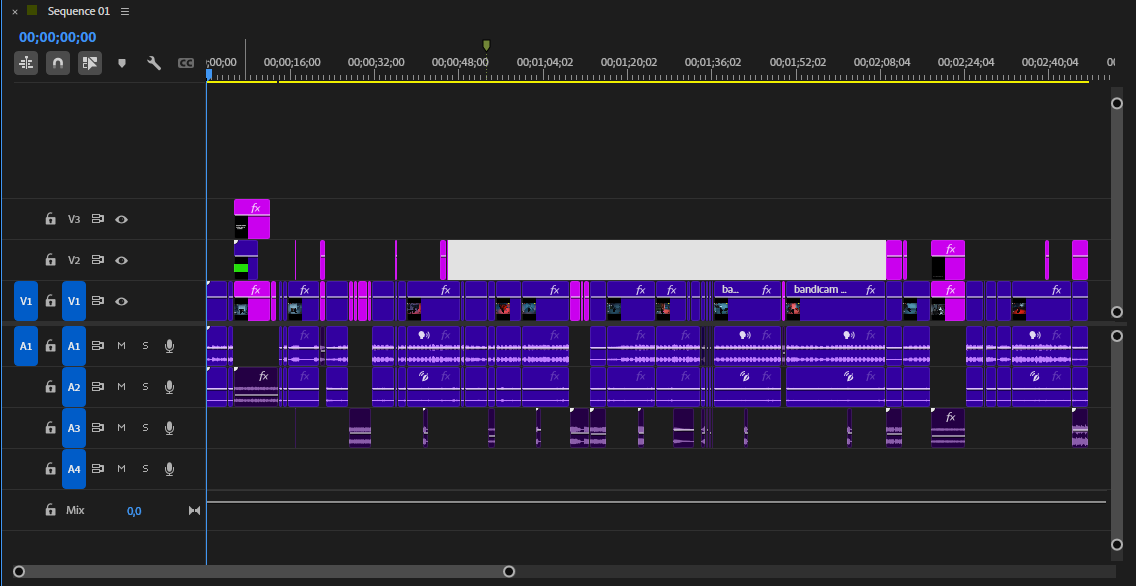
Task: Toggle lock on video track V1
Action: pos(51,301)
